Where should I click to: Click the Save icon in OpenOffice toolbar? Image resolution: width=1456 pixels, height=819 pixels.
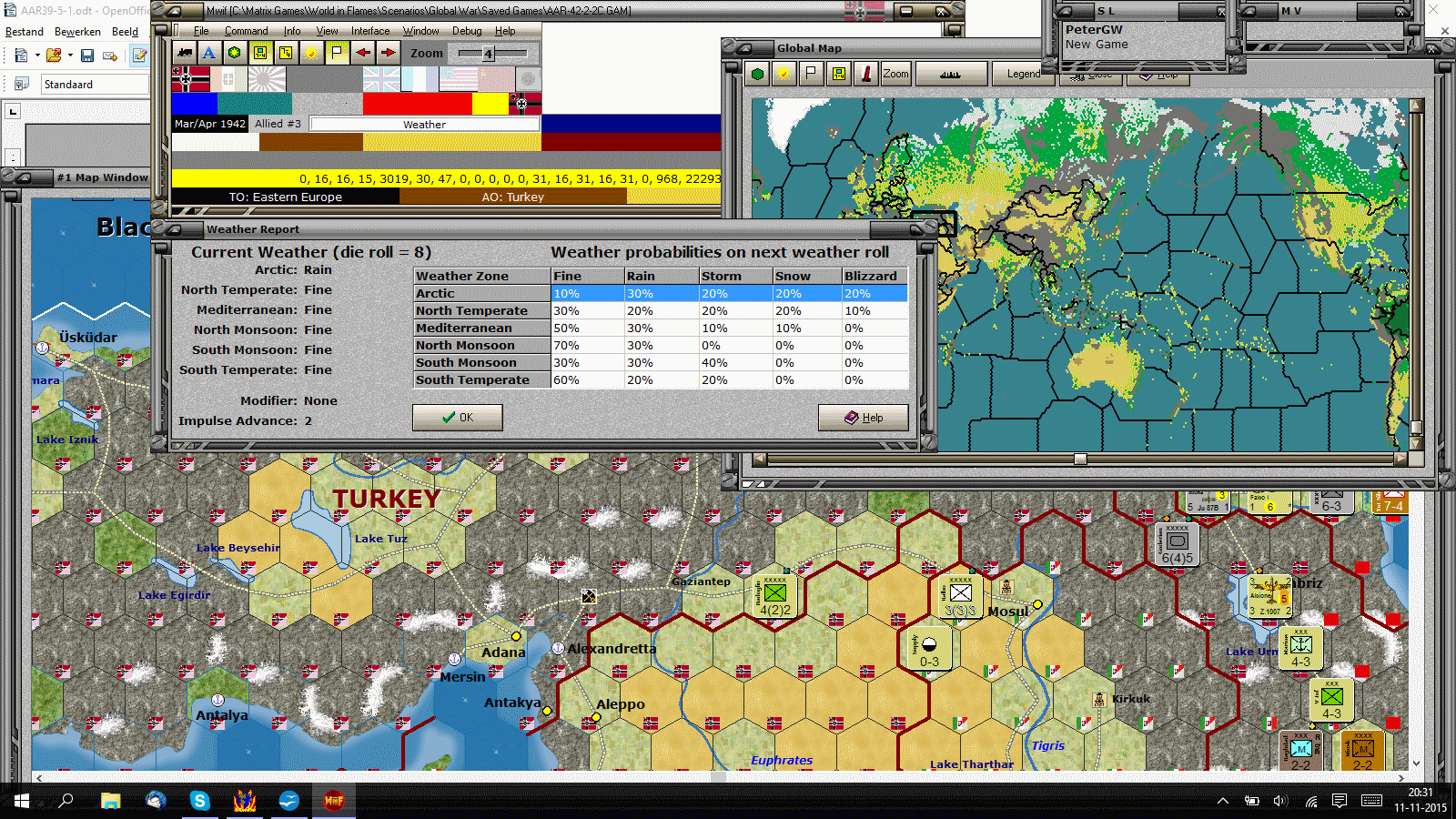(87, 56)
